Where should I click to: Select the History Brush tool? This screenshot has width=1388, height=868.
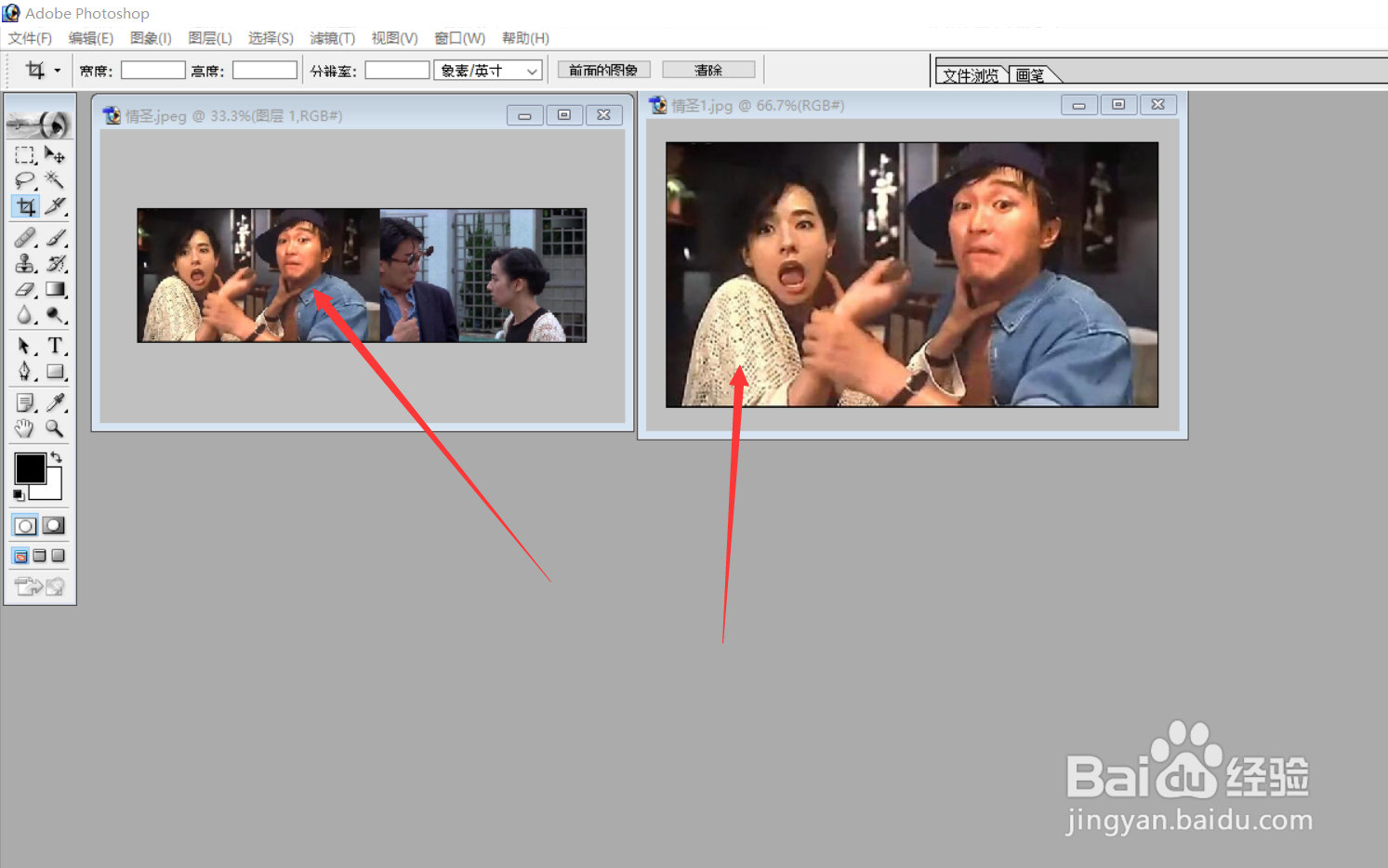[x=55, y=264]
